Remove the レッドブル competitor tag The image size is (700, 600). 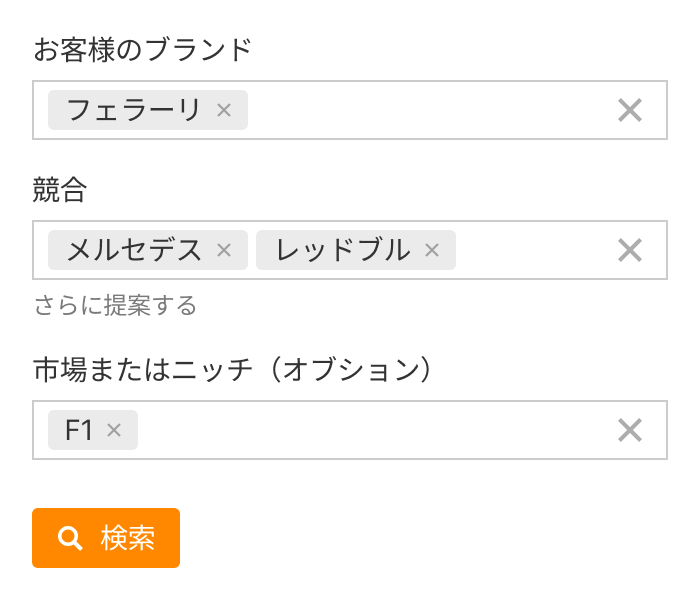click(432, 250)
